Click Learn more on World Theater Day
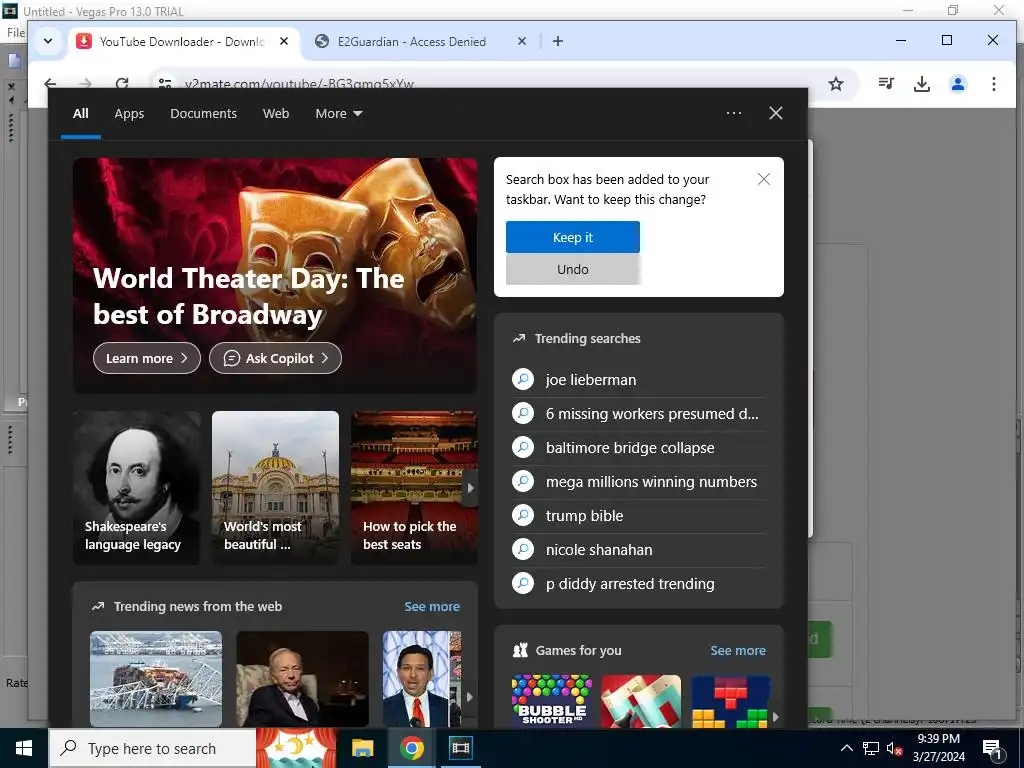1024x768 pixels. 146,358
